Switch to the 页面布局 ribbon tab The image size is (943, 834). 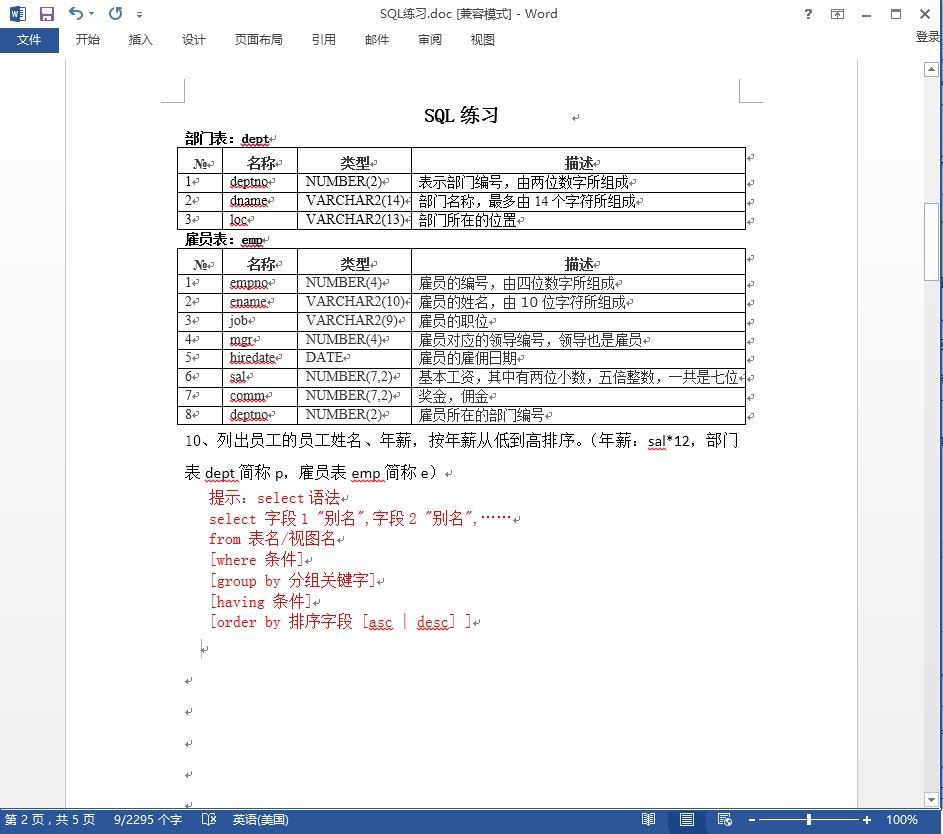[259, 40]
